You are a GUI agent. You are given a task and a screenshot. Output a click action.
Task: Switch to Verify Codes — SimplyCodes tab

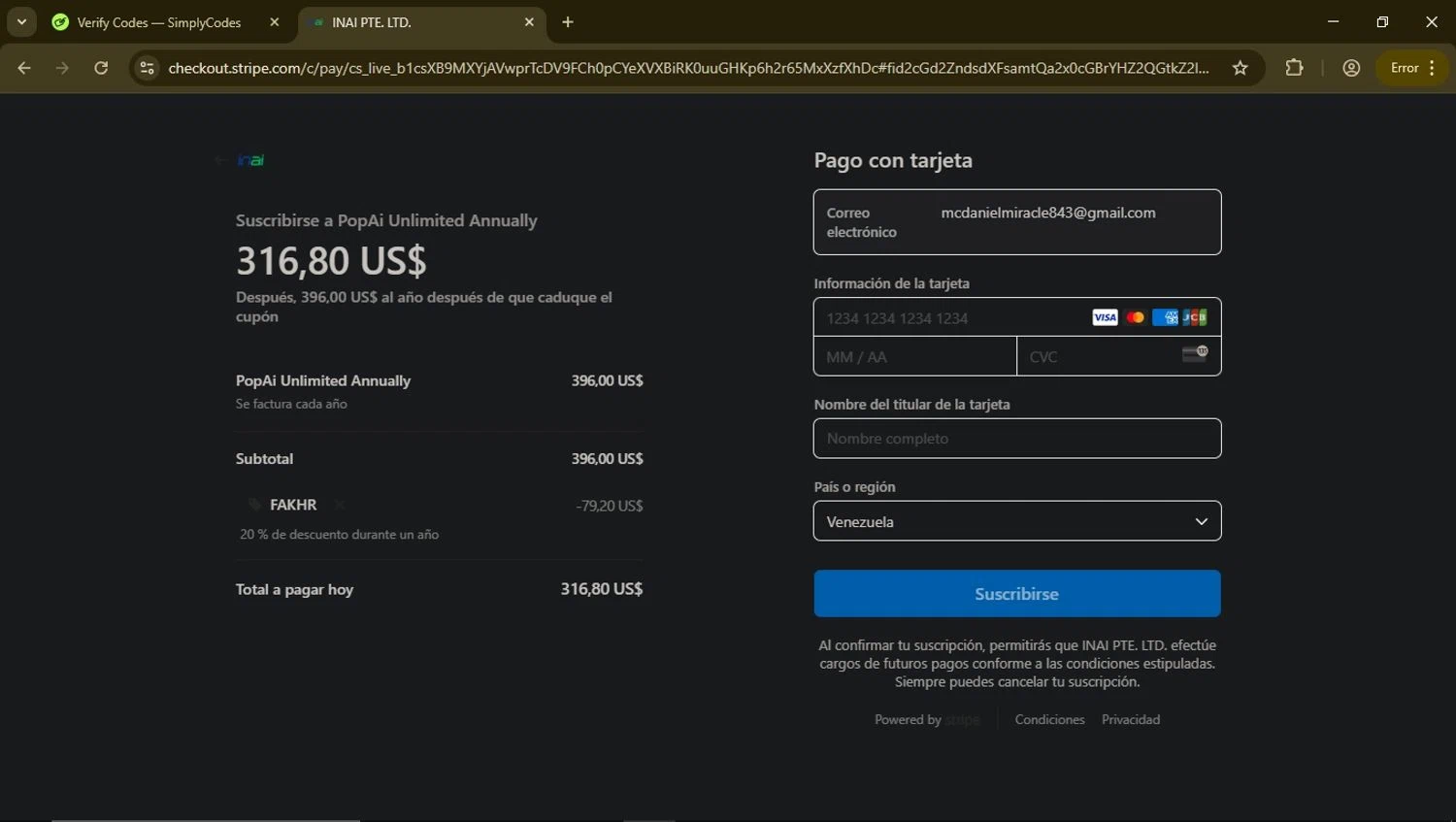158,22
